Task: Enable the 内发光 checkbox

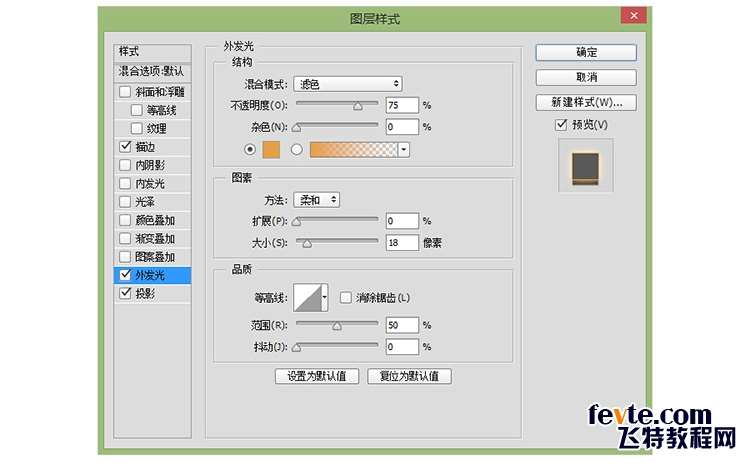Action: tap(125, 183)
